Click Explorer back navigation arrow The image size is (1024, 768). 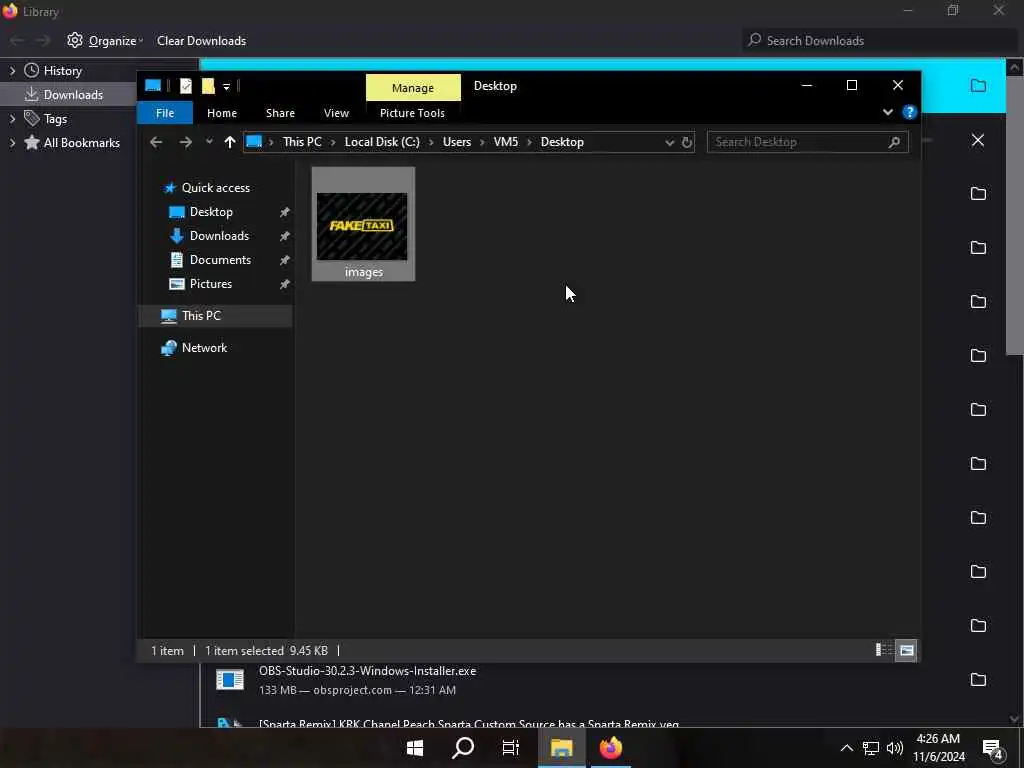point(155,142)
